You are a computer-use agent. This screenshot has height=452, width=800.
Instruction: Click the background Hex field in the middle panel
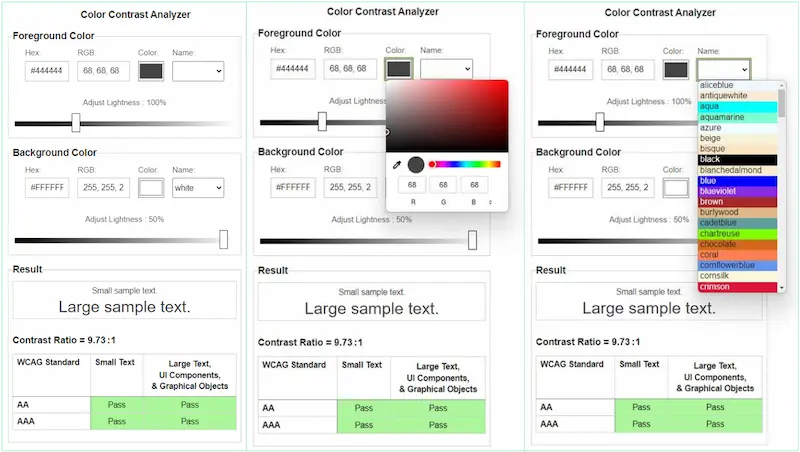tap(293, 187)
